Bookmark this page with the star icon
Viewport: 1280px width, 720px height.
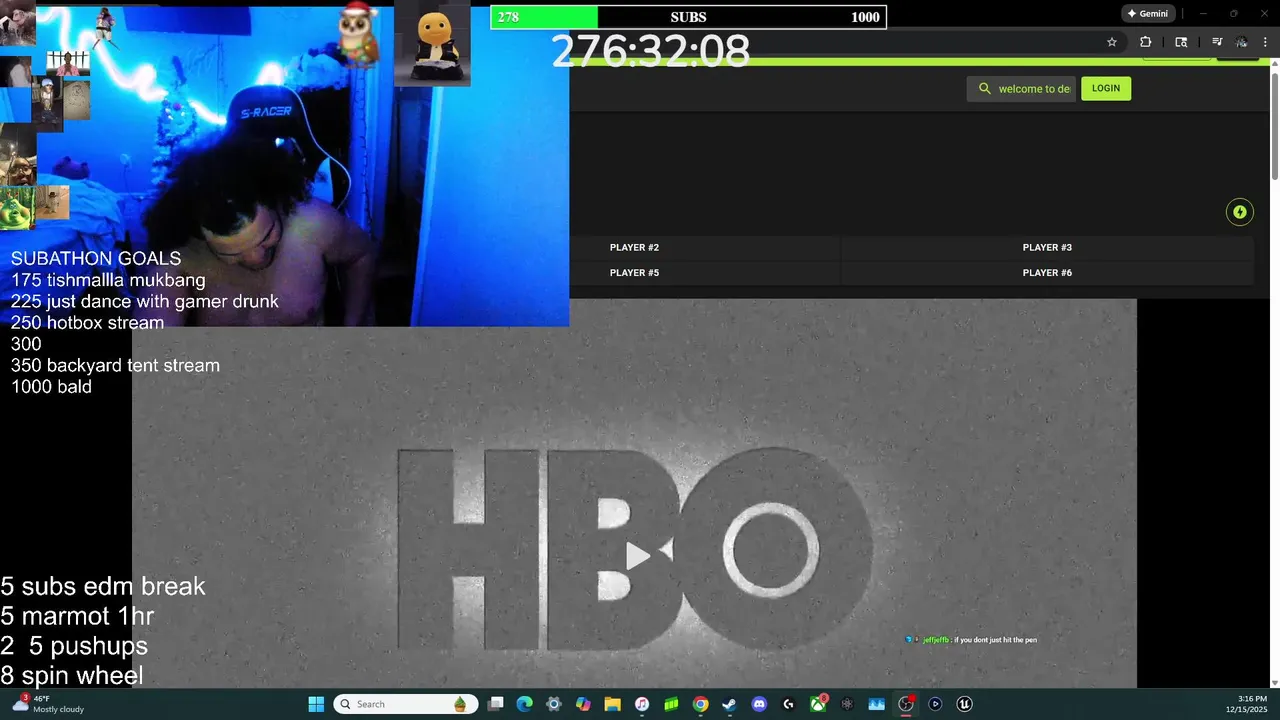(x=1112, y=42)
